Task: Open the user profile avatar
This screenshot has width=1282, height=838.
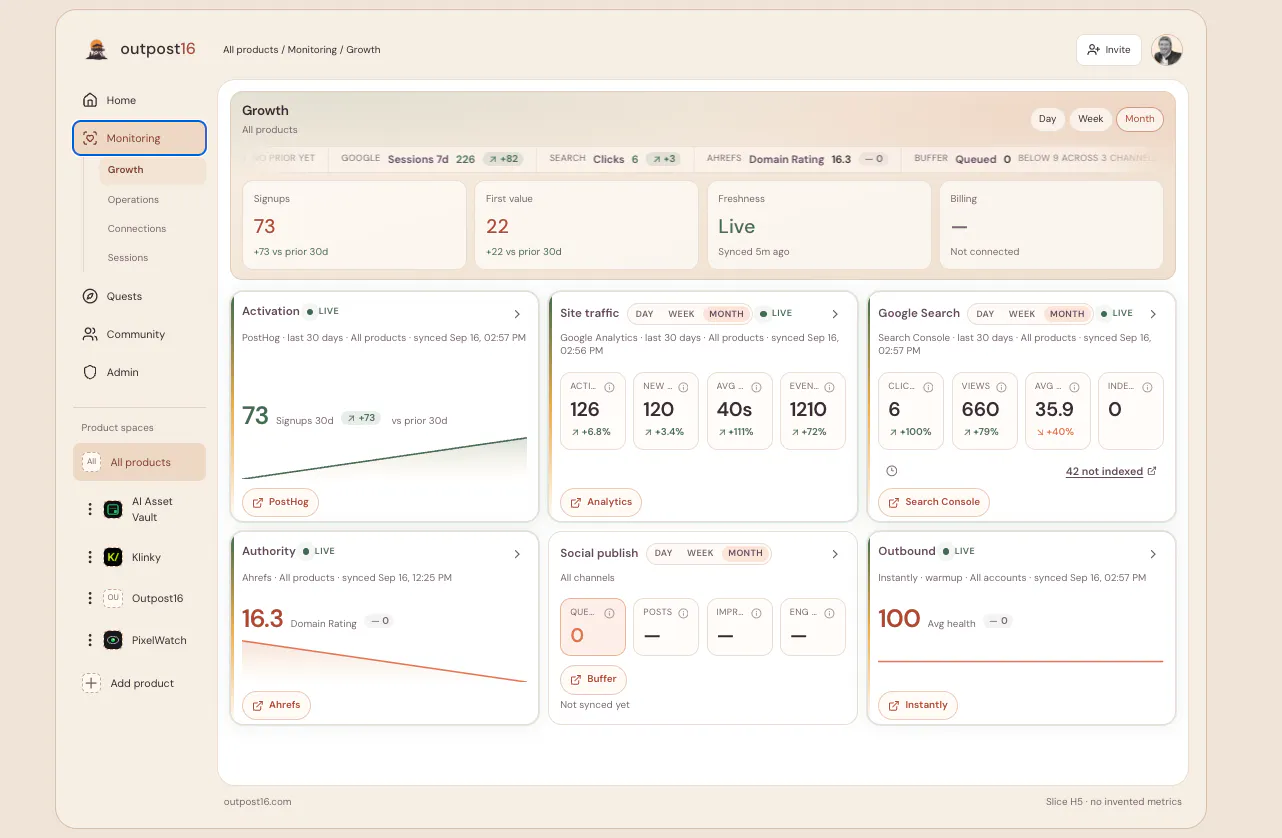Action: click(x=1167, y=50)
